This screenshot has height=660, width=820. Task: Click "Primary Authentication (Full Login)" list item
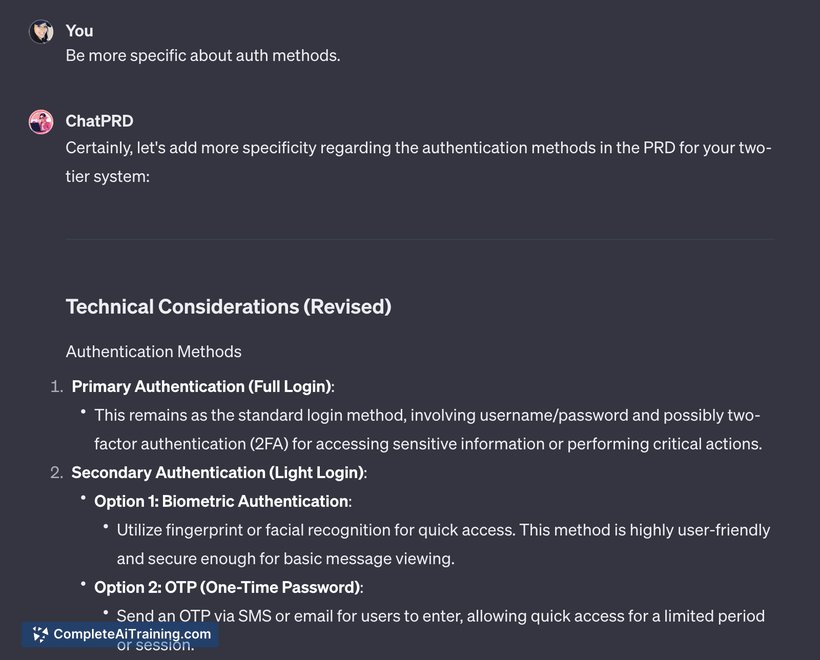(x=203, y=386)
